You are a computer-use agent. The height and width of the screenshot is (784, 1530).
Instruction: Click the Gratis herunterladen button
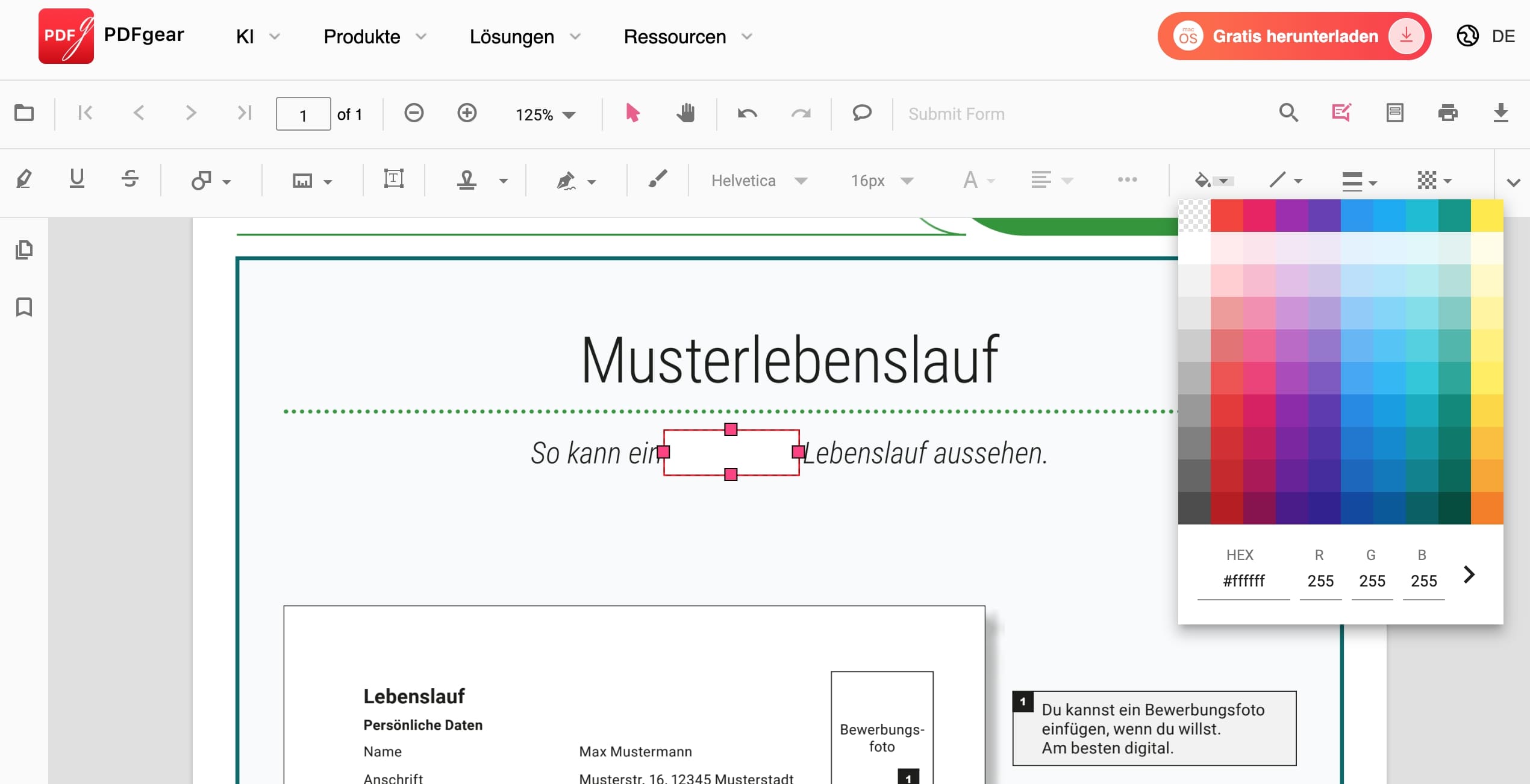tap(1294, 36)
